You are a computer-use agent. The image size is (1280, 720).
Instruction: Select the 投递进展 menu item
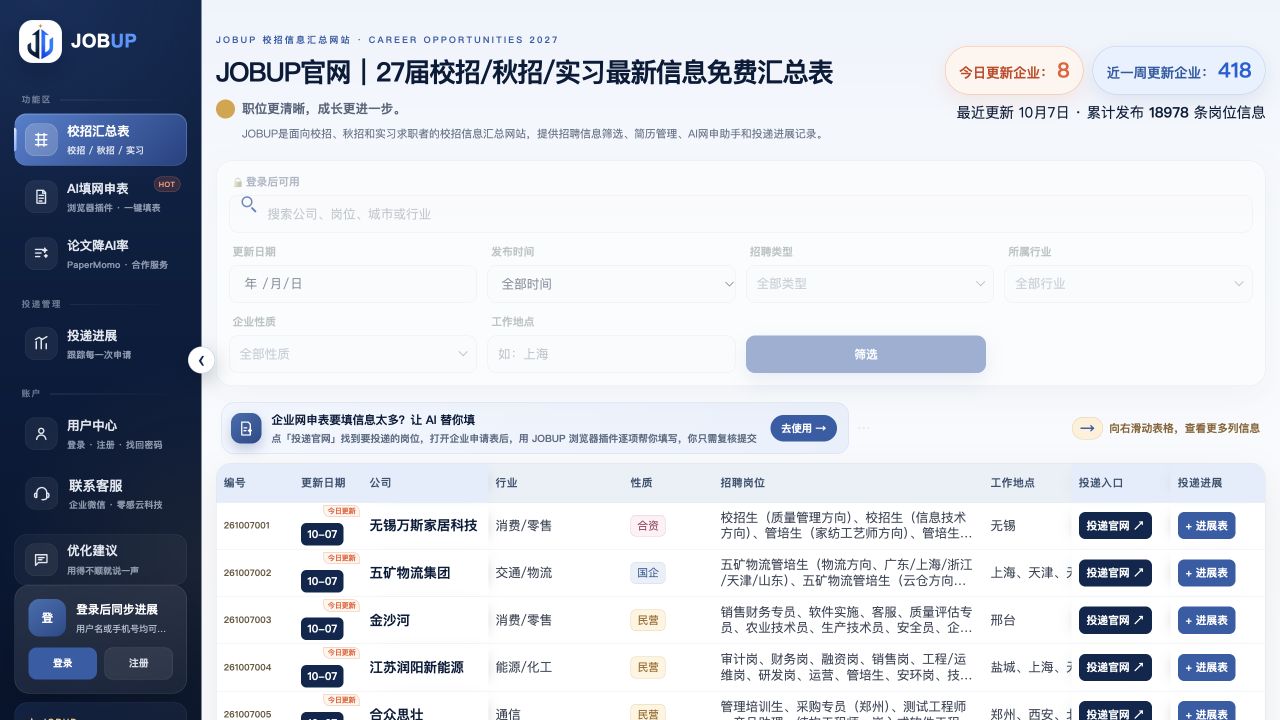tap(100, 344)
